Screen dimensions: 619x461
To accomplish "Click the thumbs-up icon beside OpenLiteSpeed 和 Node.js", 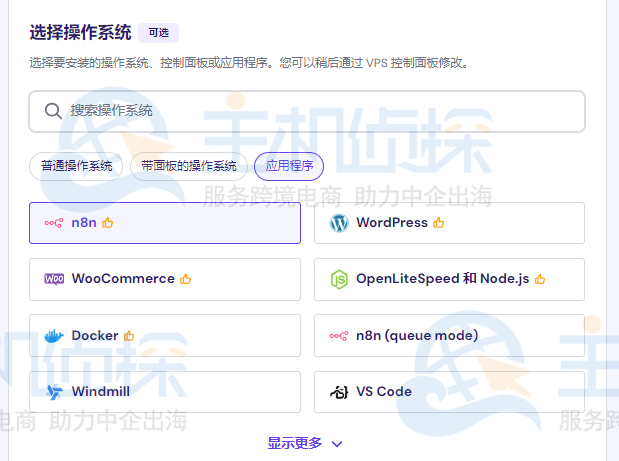I will tap(540, 279).
